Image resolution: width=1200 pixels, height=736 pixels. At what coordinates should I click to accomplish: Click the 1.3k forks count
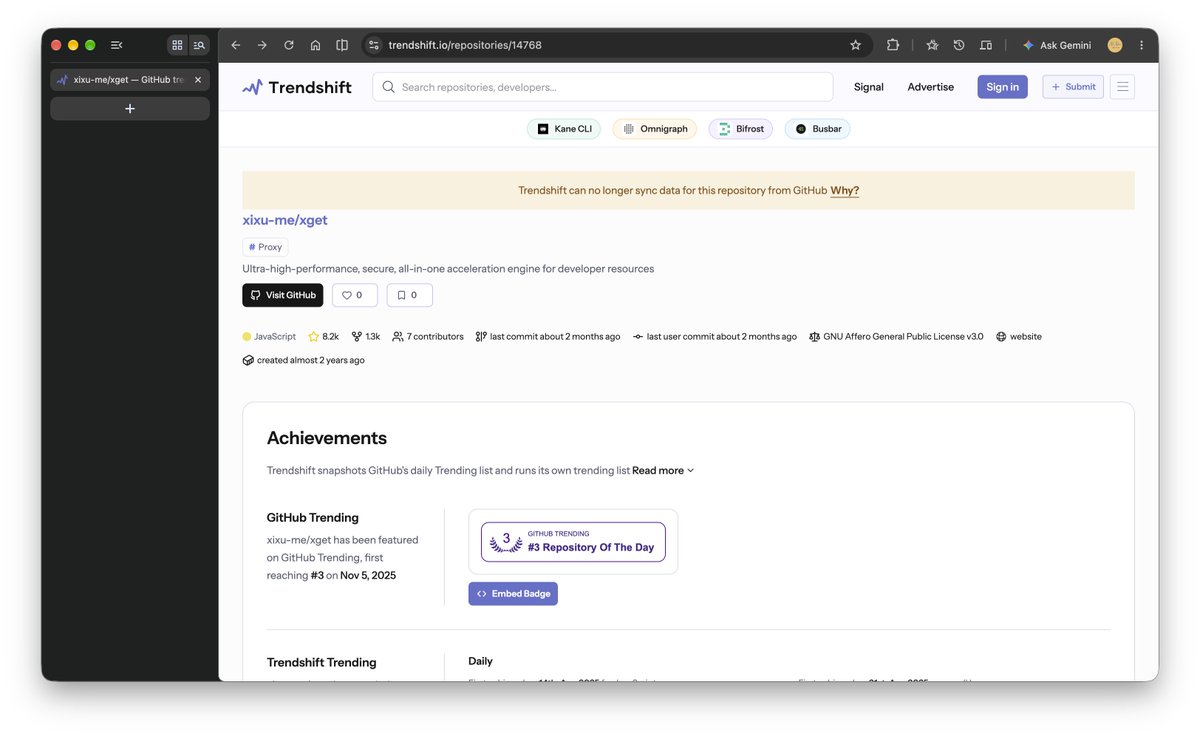coord(366,337)
